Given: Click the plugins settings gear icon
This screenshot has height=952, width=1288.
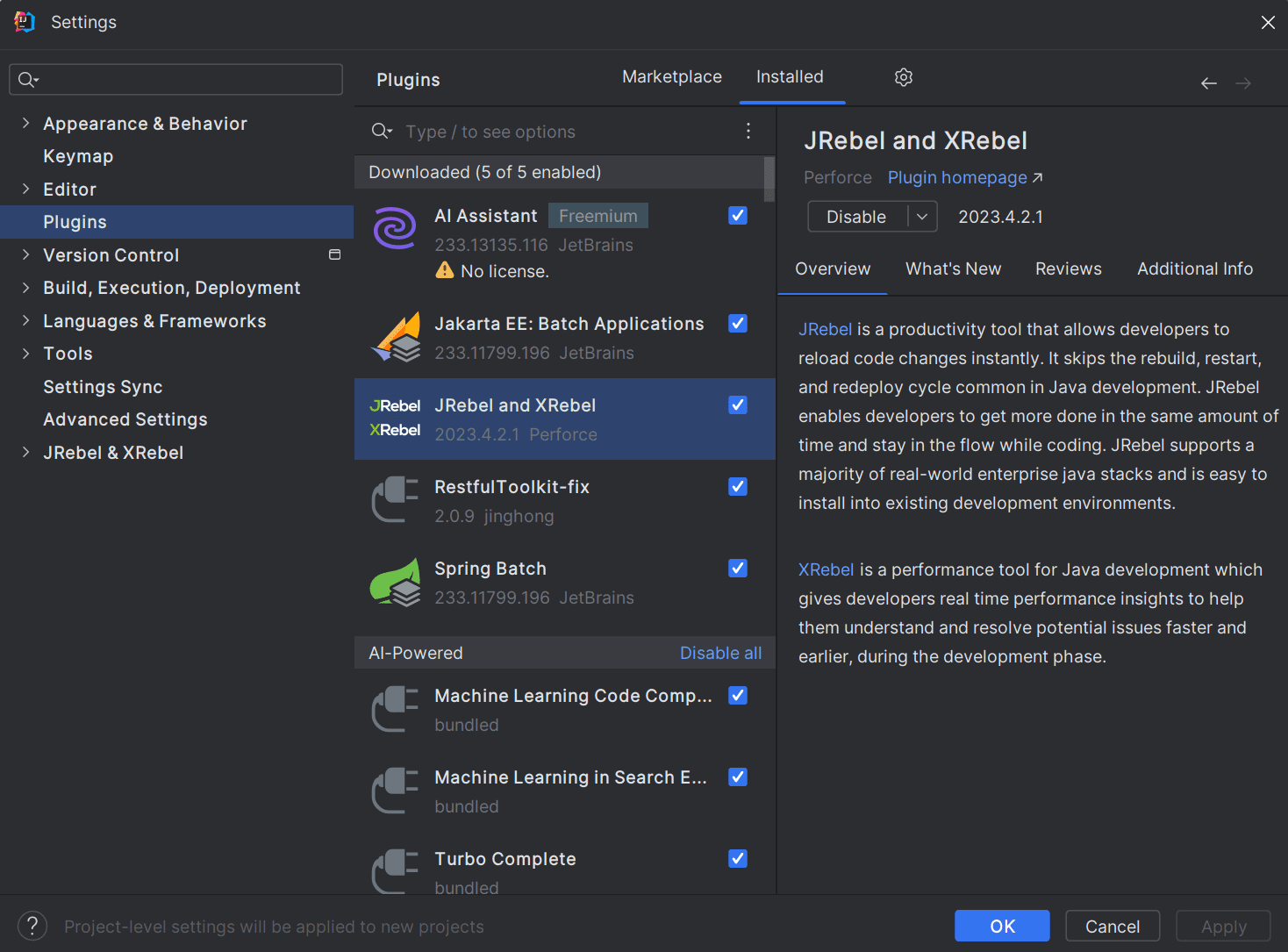Looking at the screenshot, I should pos(904,77).
